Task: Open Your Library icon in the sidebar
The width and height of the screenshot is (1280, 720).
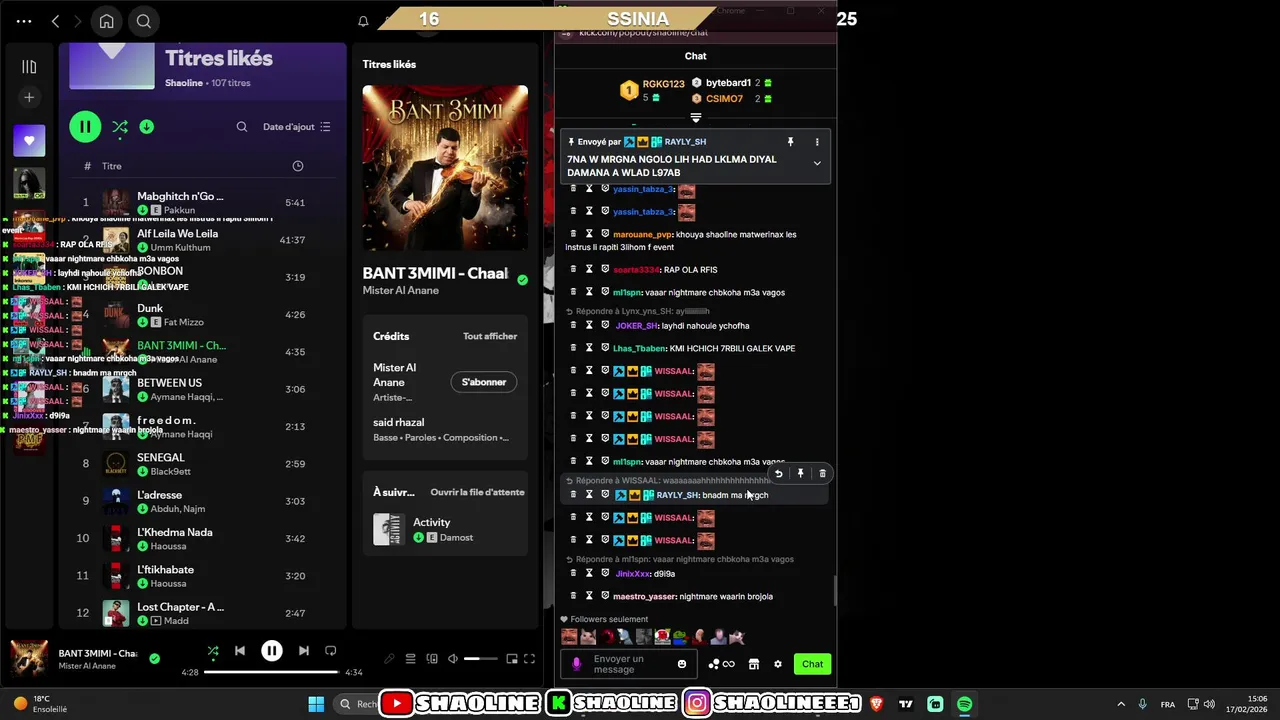Action: [29, 67]
